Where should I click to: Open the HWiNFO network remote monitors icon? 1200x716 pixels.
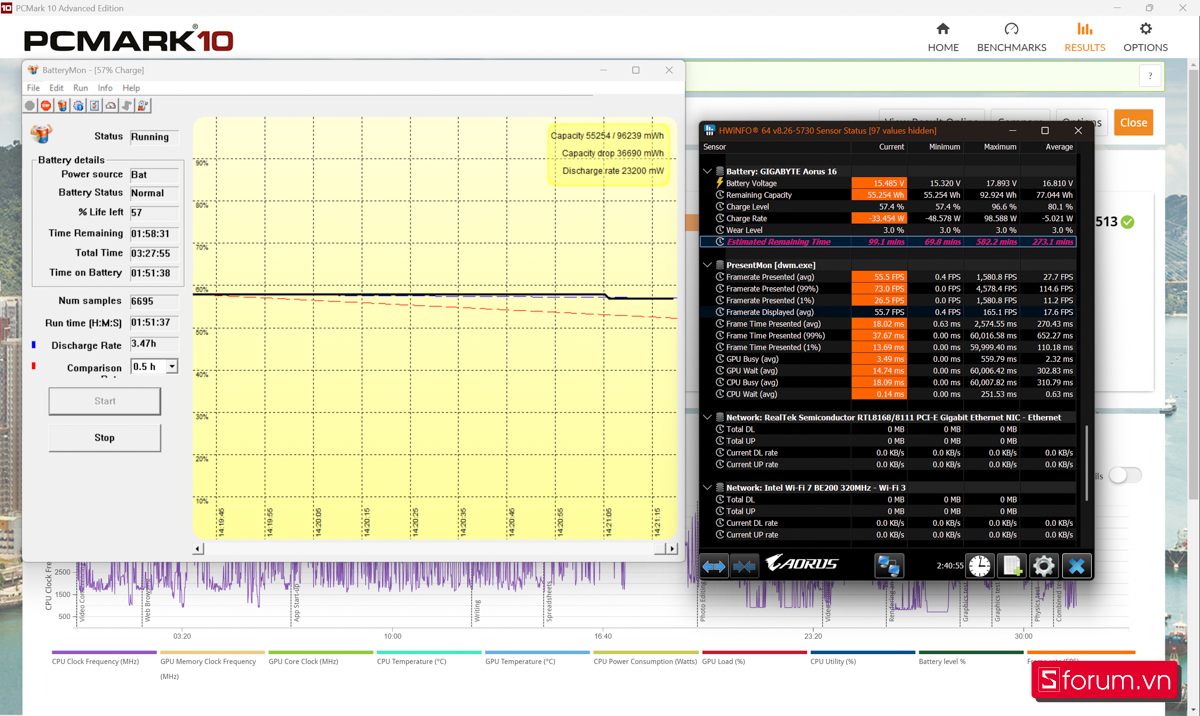889,566
